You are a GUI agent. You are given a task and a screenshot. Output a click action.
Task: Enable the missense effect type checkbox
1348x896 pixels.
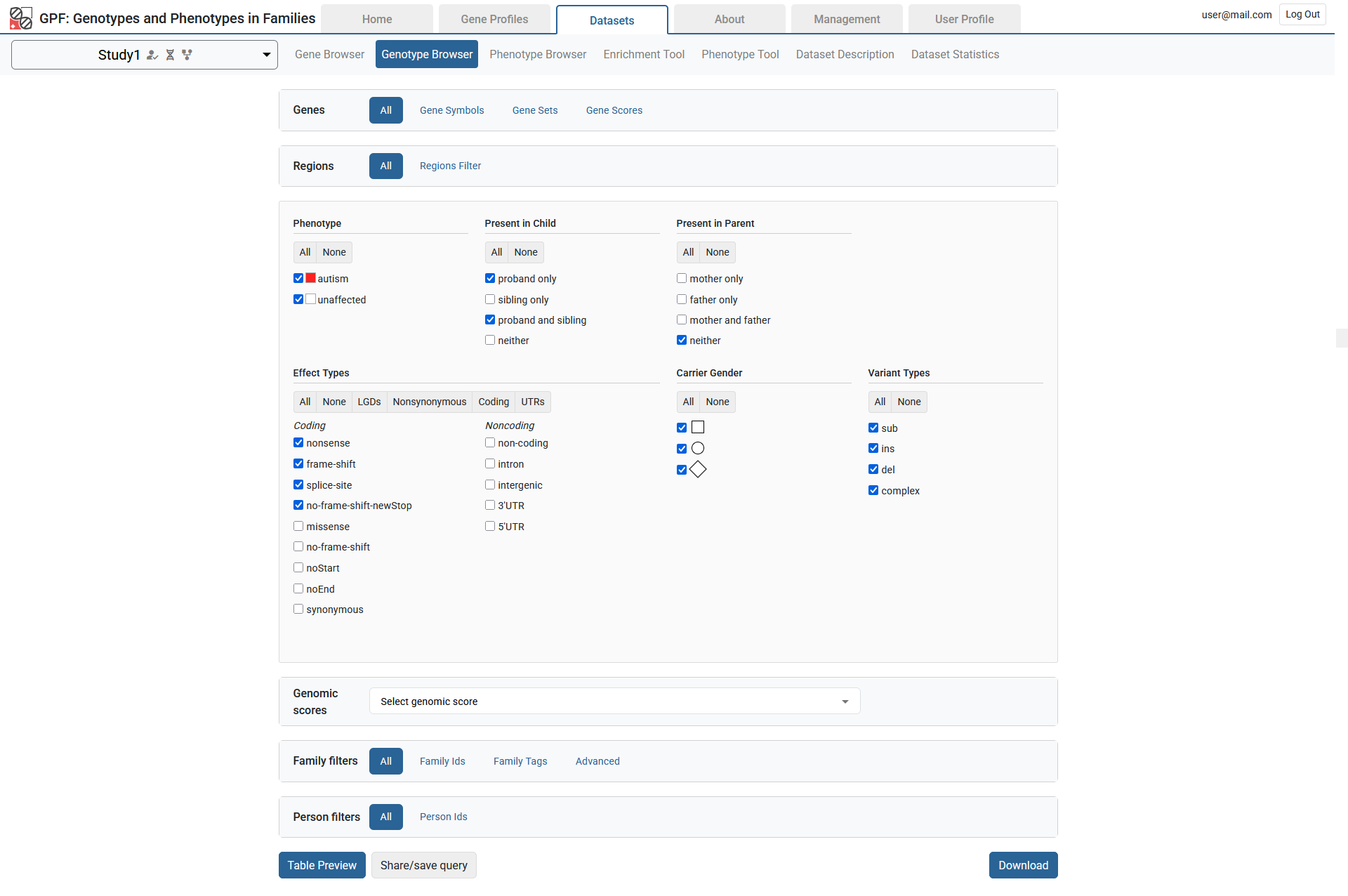pos(298,526)
